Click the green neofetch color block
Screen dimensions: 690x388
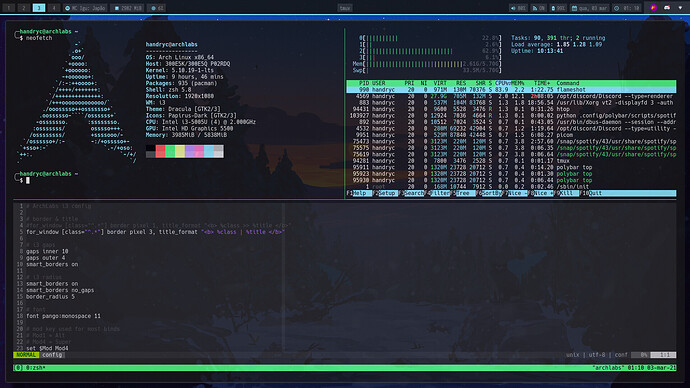(170, 151)
